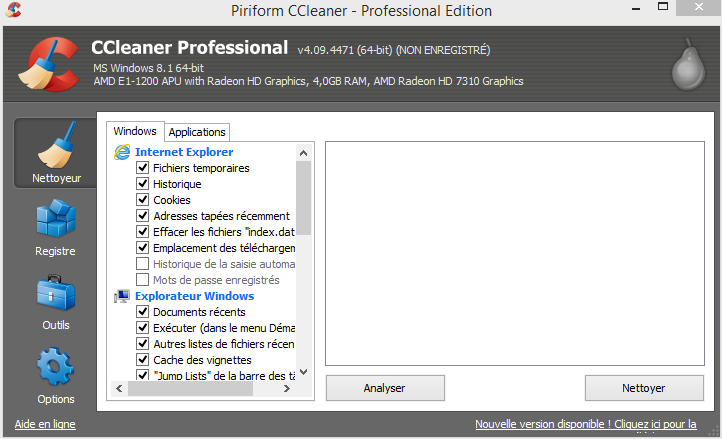
Task: Toggle Emplacement des téléchargements checkbox
Action: pyautogui.click(x=142, y=248)
